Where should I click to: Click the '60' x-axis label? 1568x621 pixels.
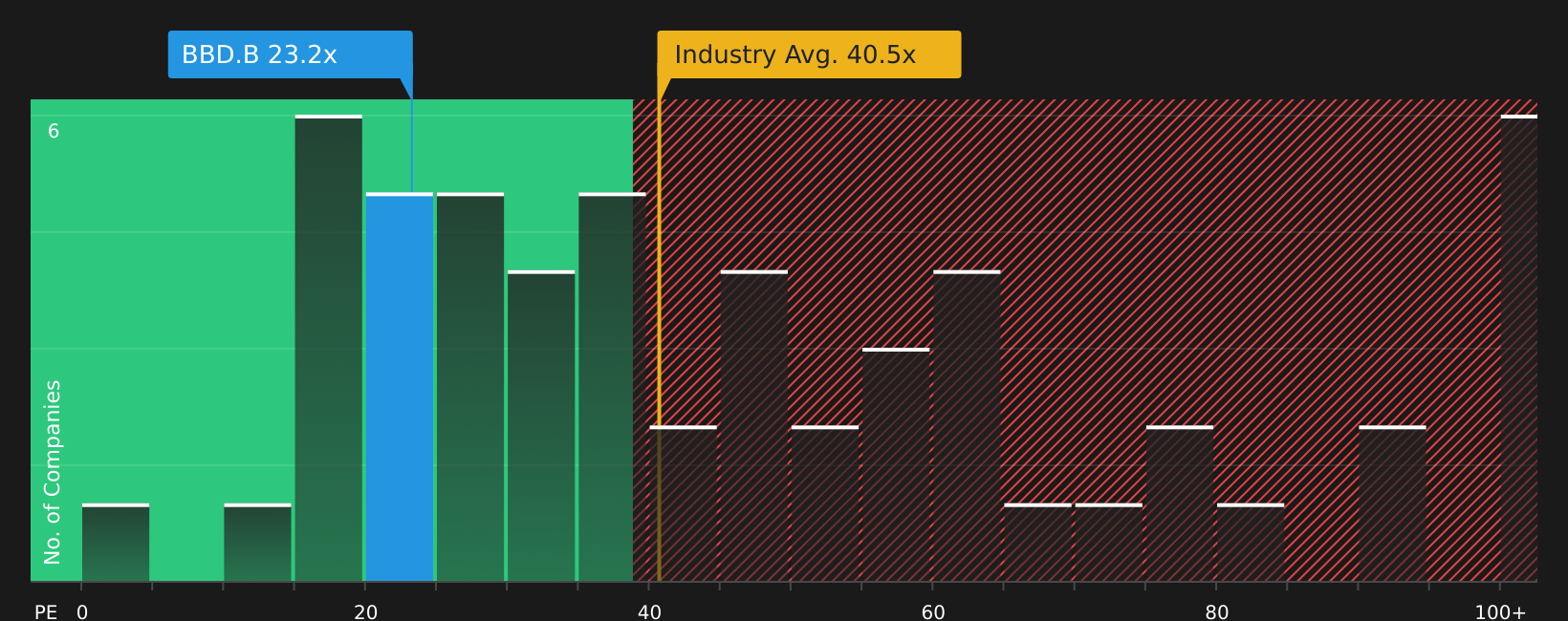coord(933,612)
